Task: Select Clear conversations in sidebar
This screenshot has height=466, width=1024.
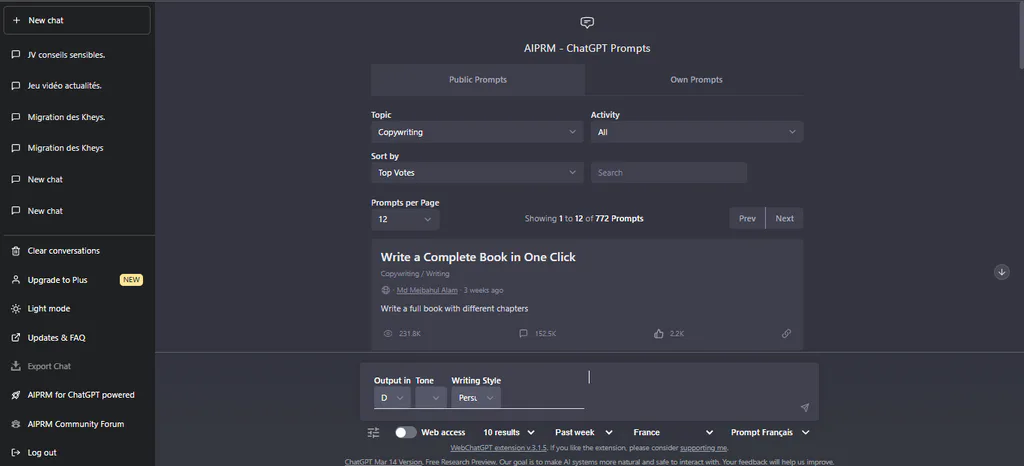Action: [x=77, y=251]
